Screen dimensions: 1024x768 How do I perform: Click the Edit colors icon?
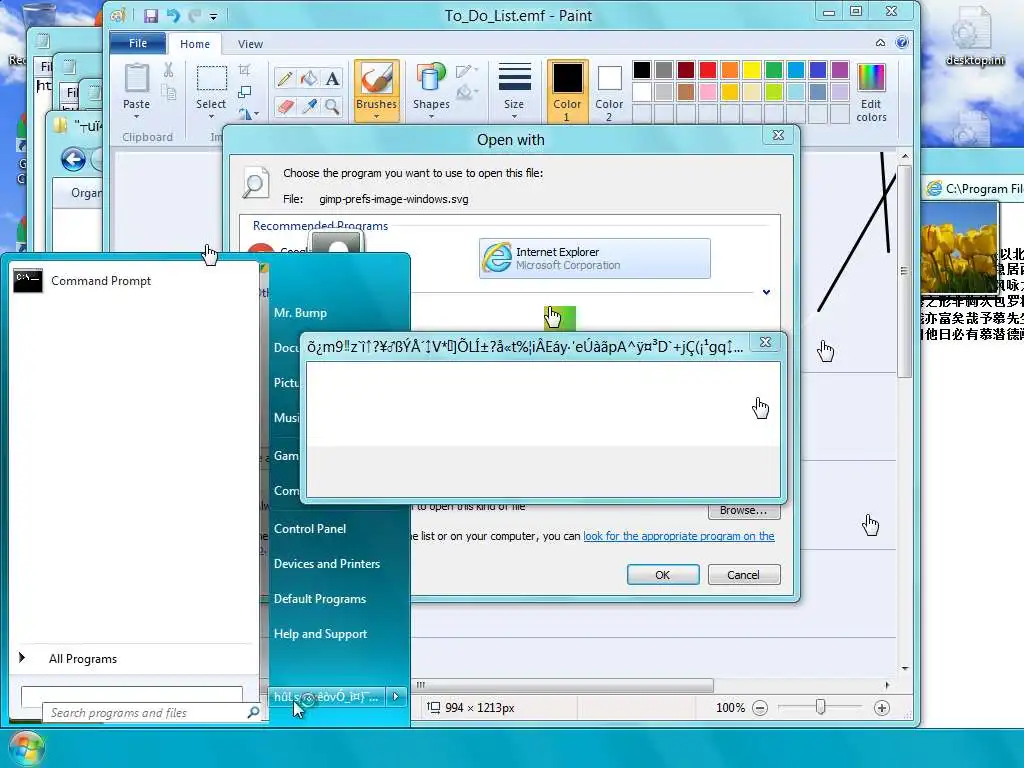tap(871, 78)
